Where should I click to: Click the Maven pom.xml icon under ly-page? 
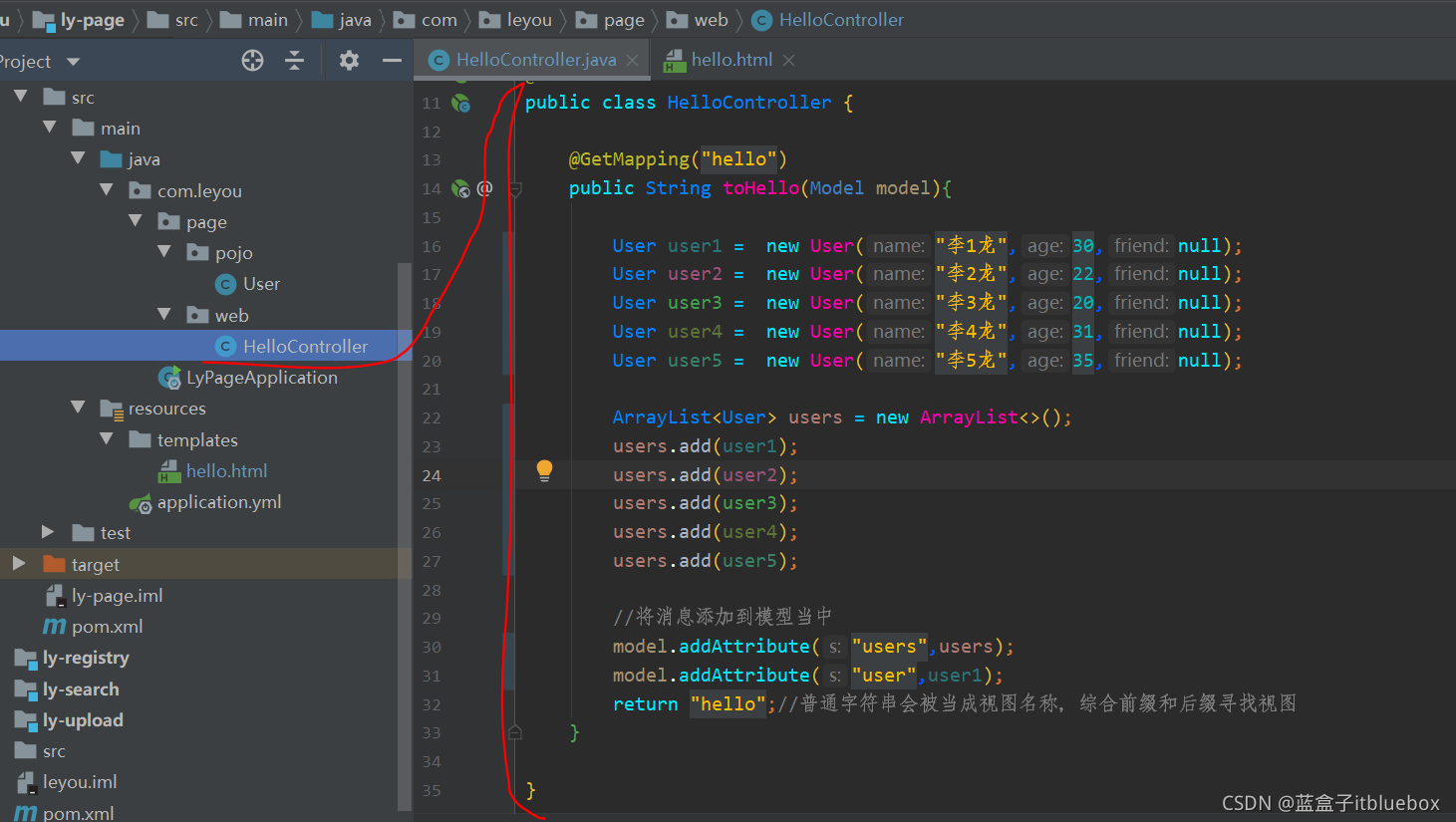tap(54, 627)
